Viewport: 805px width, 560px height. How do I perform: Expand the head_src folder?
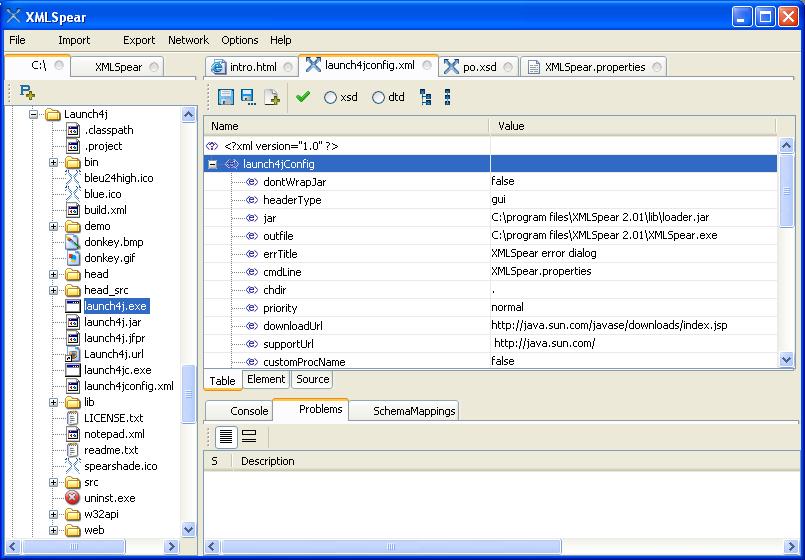tap(53, 290)
